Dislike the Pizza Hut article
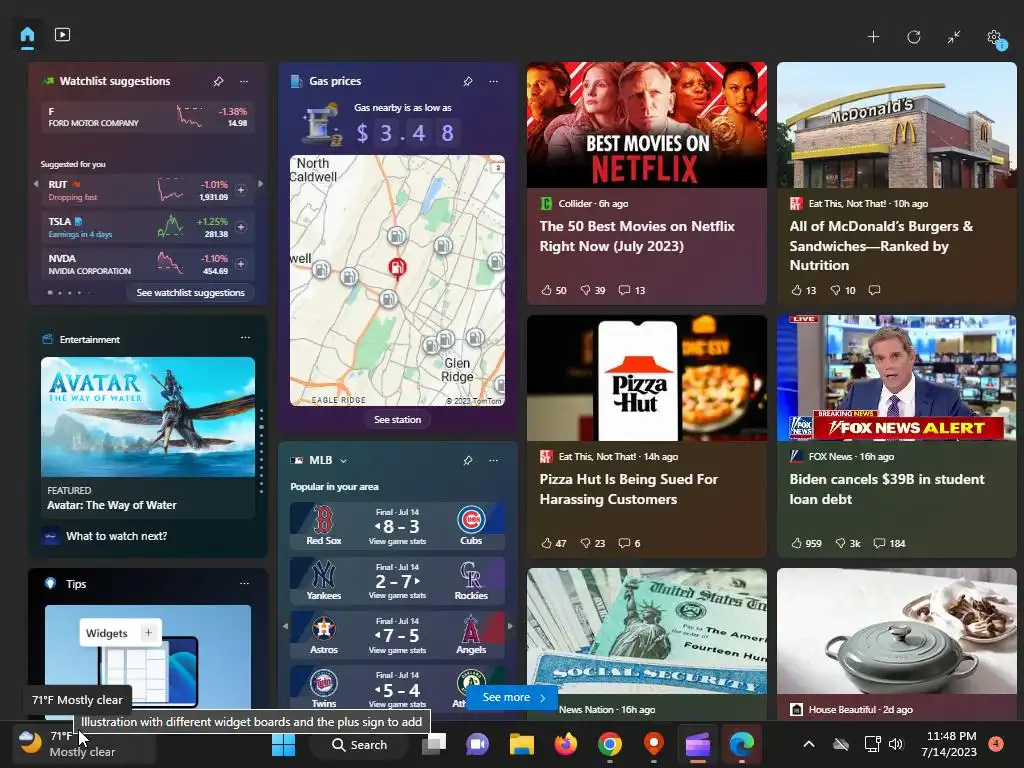 [592, 543]
